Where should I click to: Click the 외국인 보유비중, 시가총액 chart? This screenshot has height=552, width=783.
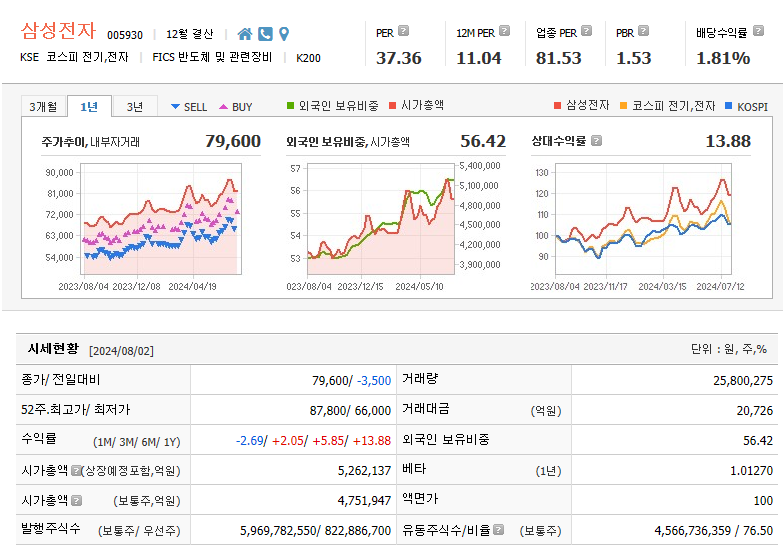[381, 219]
